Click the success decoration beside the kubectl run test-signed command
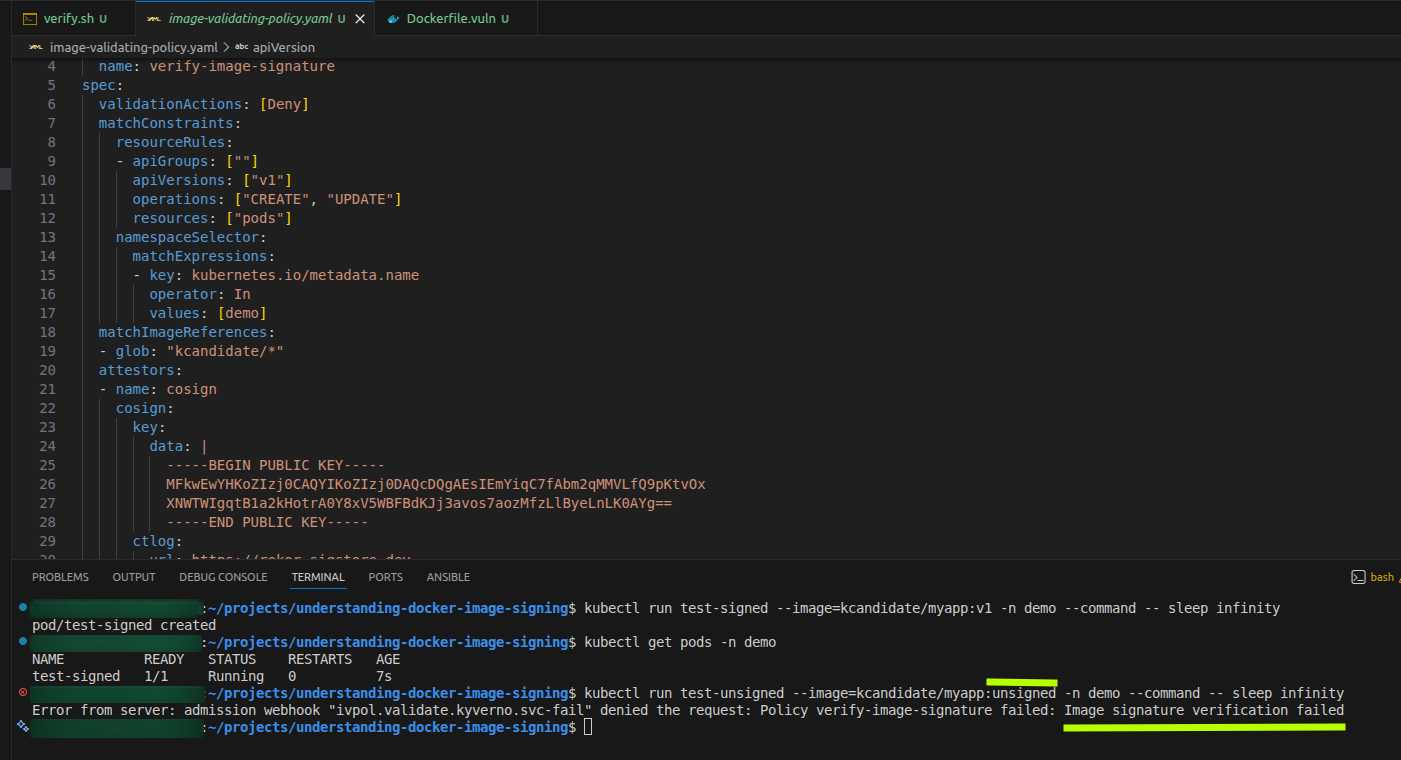Viewport: 1401px width, 760px height. (22, 607)
